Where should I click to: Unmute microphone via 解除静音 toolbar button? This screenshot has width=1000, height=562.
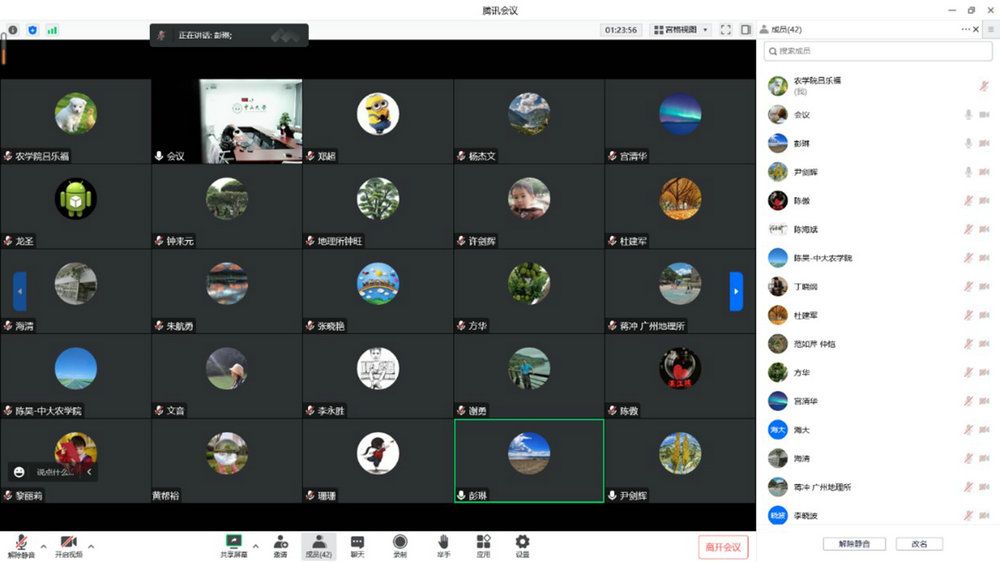(20, 541)
